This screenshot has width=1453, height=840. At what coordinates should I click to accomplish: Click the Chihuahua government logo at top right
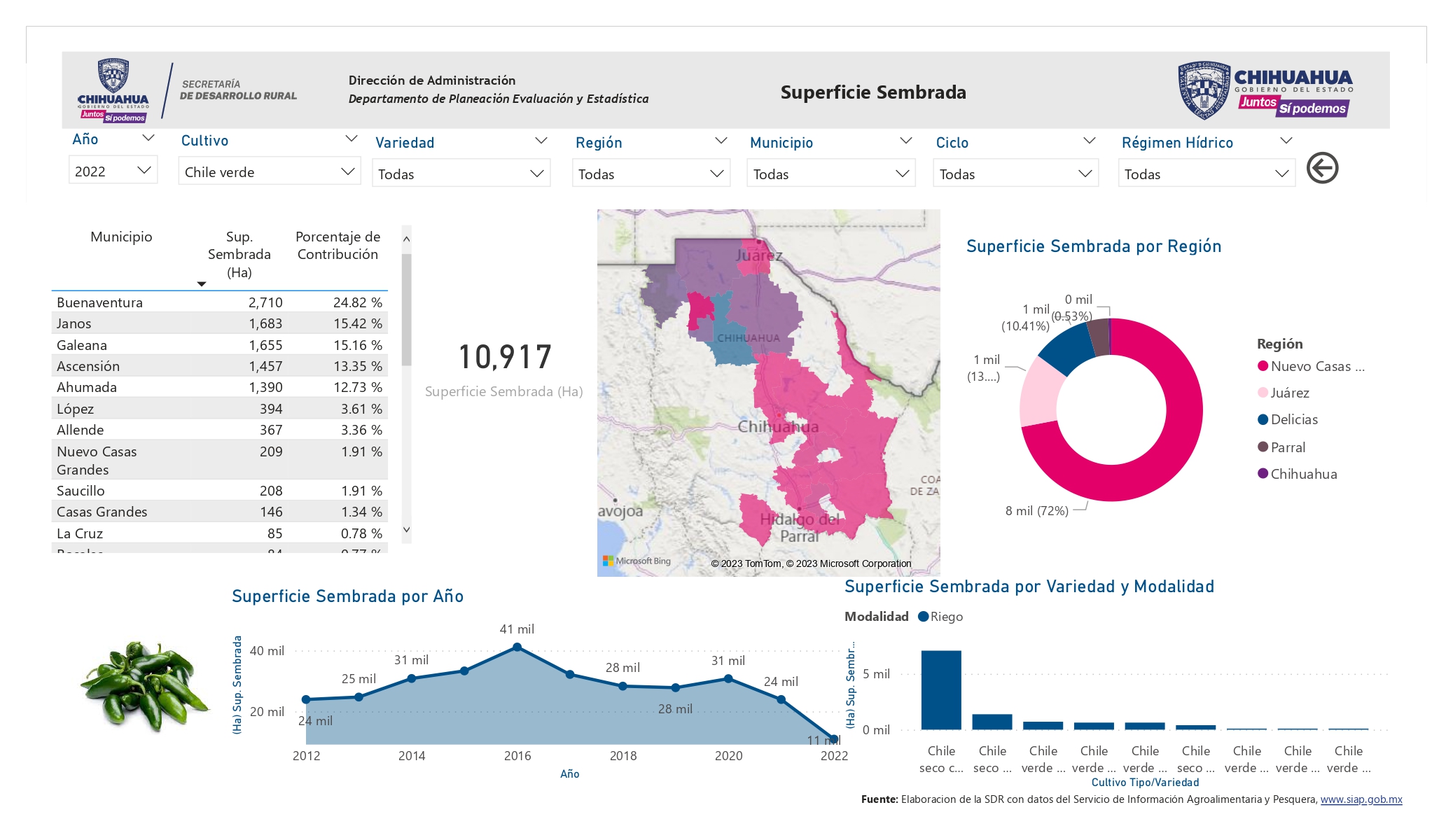coord(1265,90)
